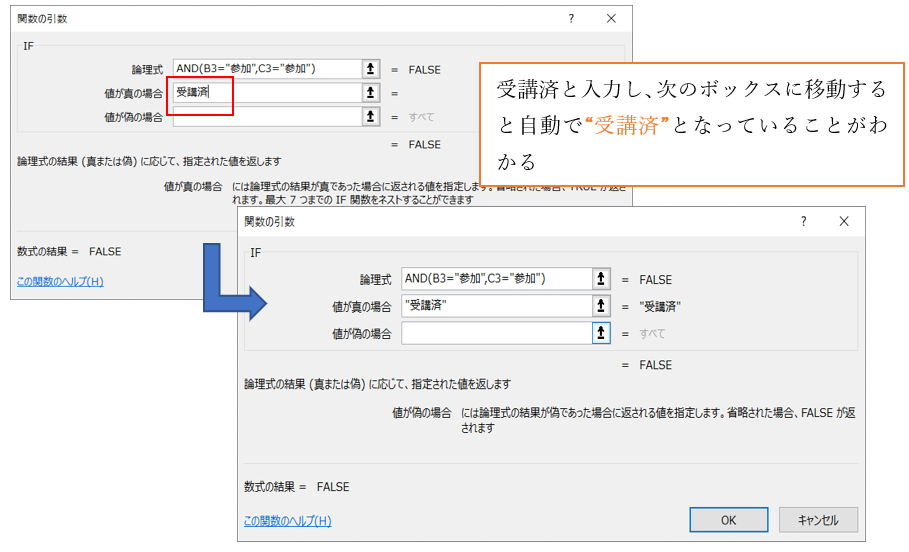This screenshot has height=552, width=909.
Task: Open この関数のヘルプ(H) link in background dialog
Action: click(x=60, y=281)
